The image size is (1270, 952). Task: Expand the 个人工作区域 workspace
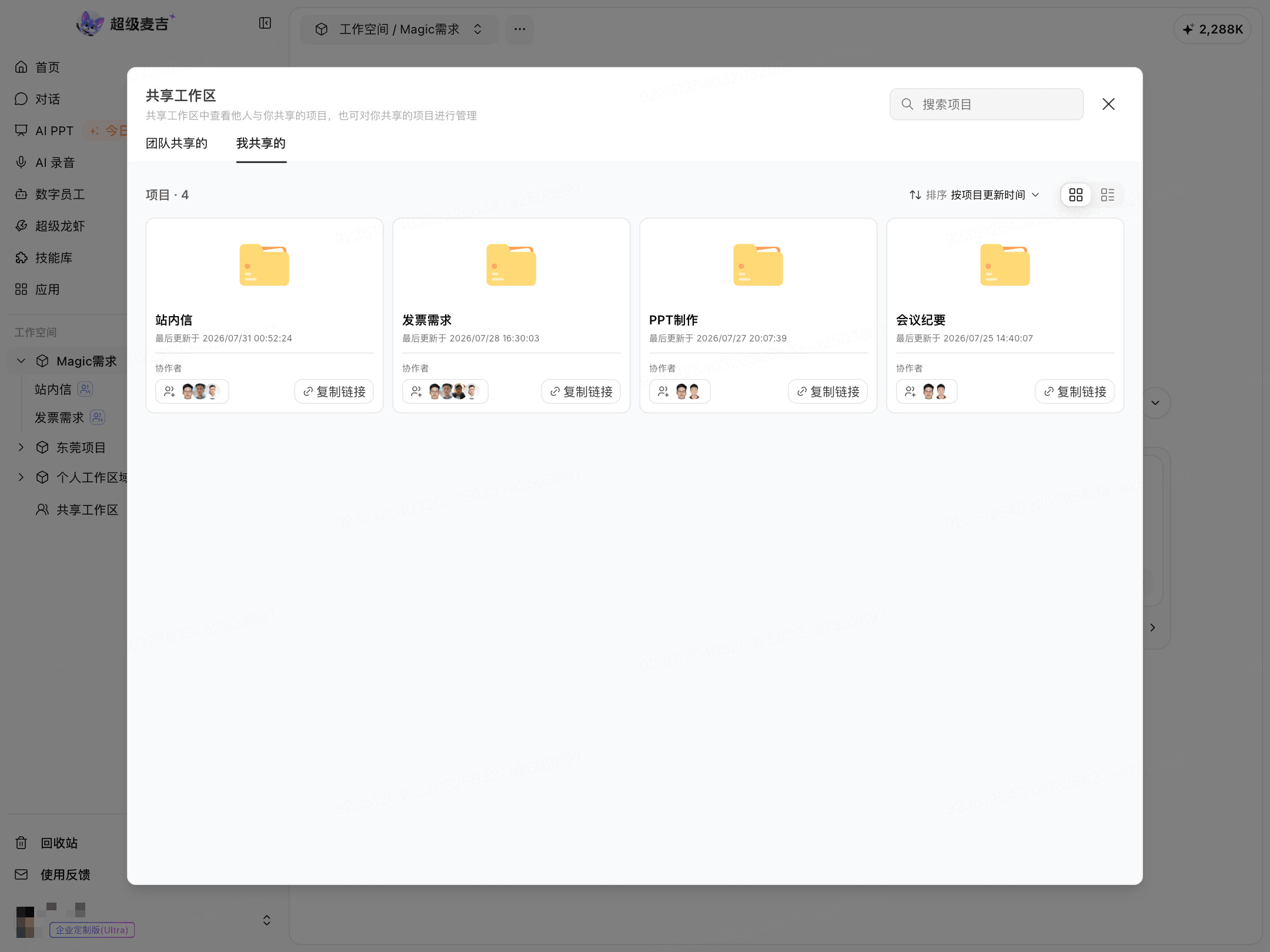coord(21,477)
